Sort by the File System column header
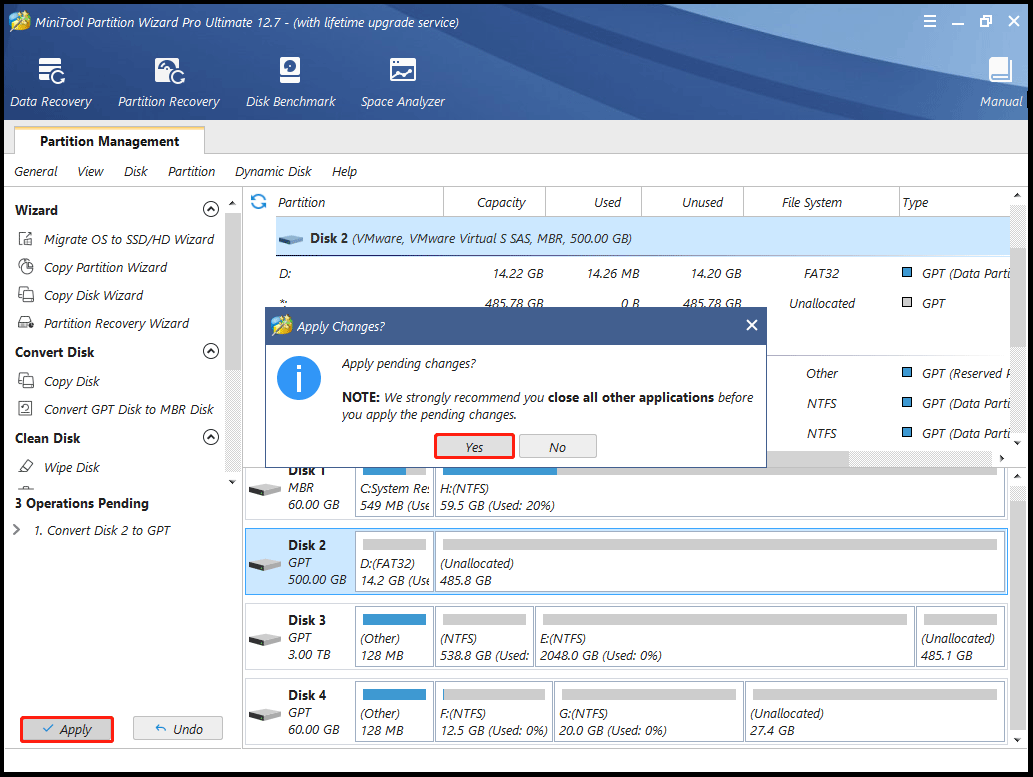The height and width of the screenshot is (777, 1033). [822, 202]
